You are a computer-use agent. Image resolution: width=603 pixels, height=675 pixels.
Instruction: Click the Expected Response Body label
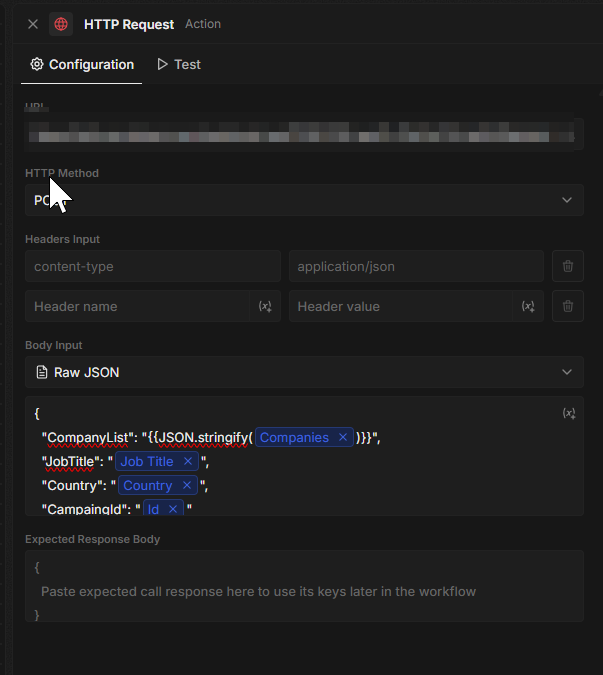pyautogui.click(x=93, y=539)
